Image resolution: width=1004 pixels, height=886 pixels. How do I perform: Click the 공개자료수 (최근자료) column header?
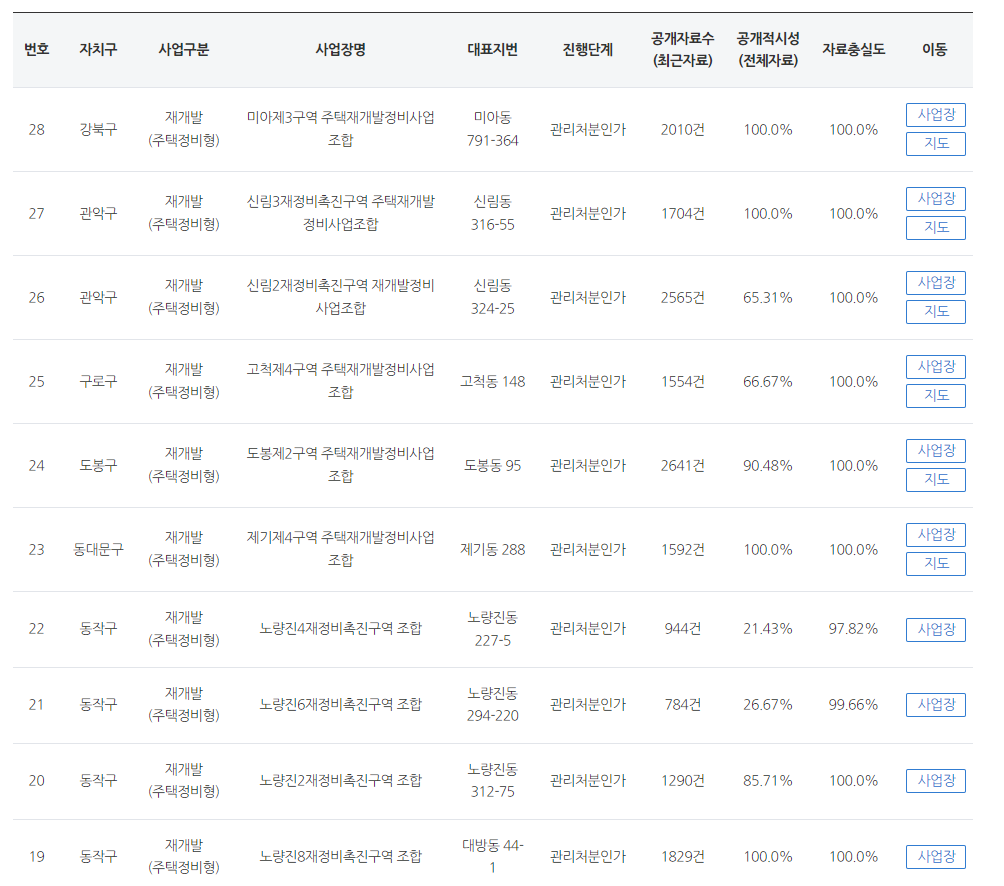point(683,49)
